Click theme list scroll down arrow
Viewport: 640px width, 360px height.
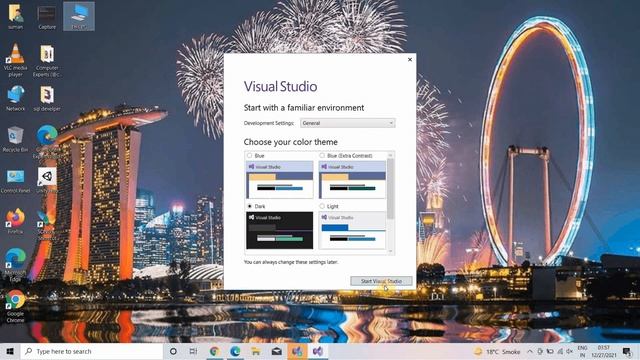(x=391, y=251)
